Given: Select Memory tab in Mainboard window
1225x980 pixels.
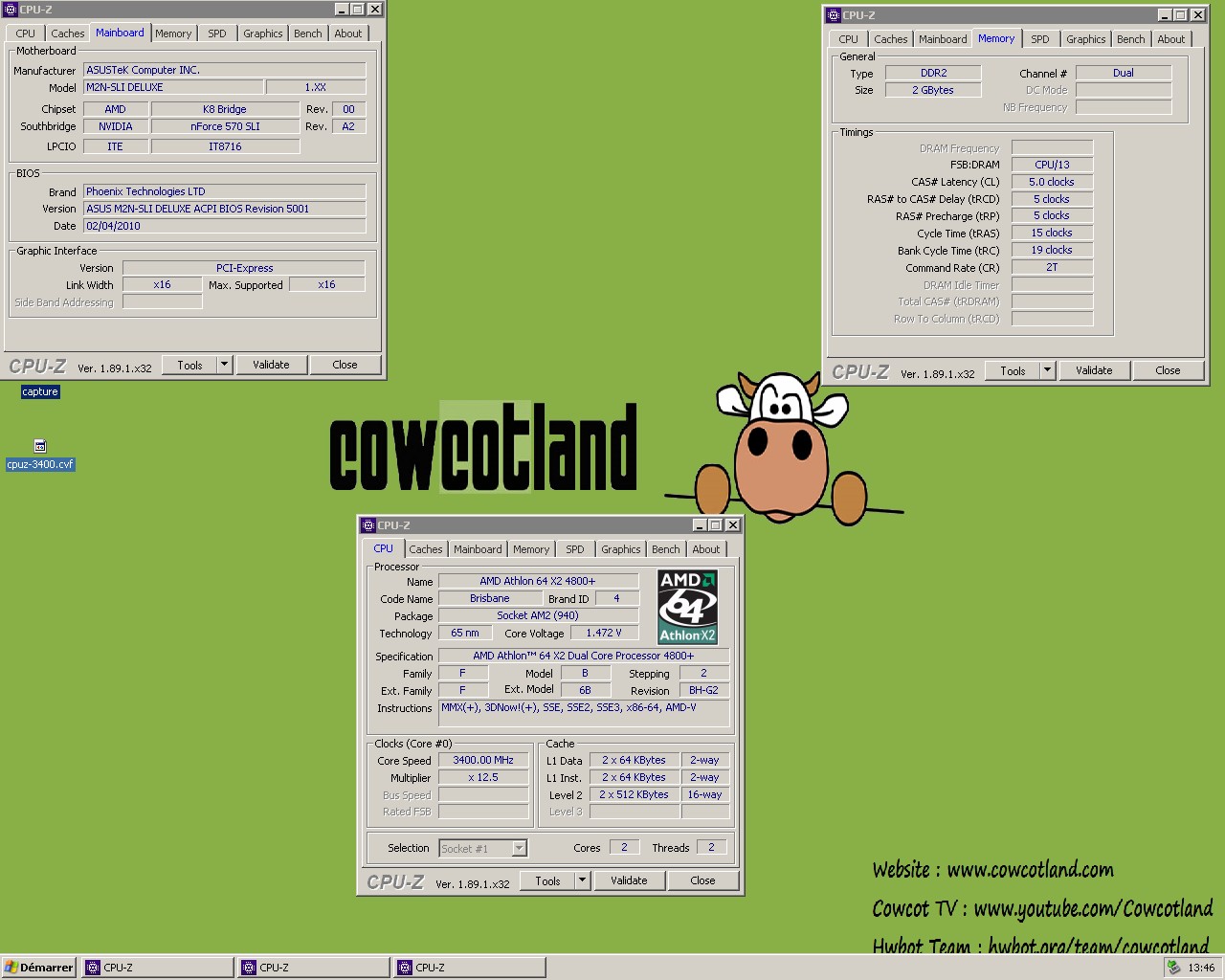Looking at the screenshot, I should [173, 33].
